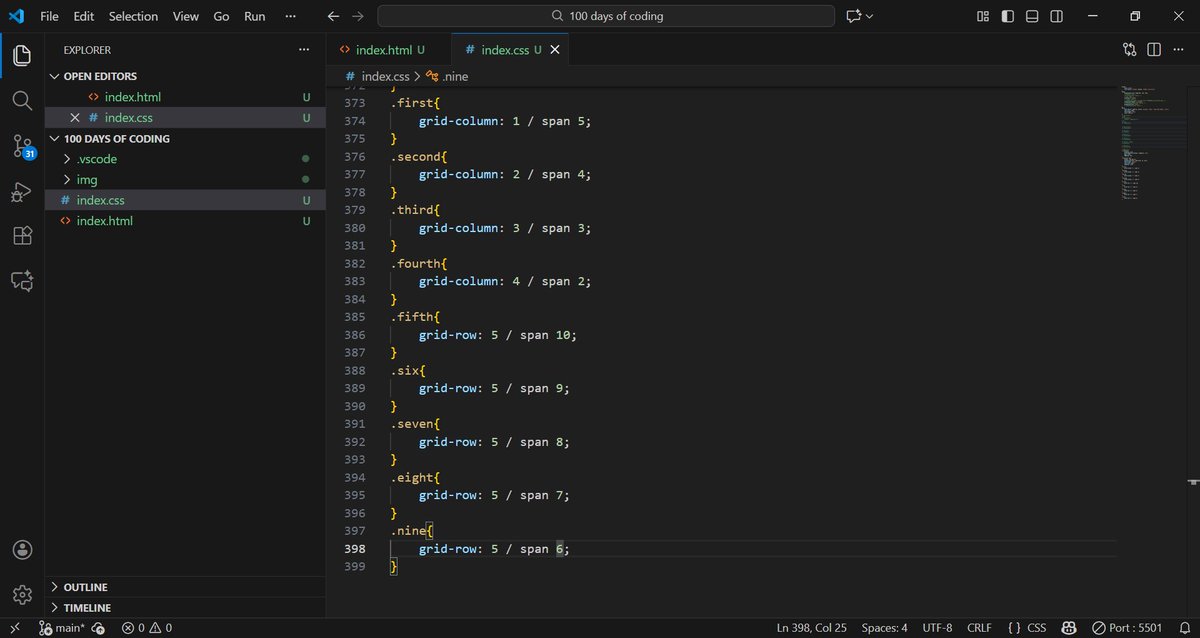This screenshot has width=1200, height=638.
Task: Place cursor on .fifth{ line 385
Action: pos(414,317)
